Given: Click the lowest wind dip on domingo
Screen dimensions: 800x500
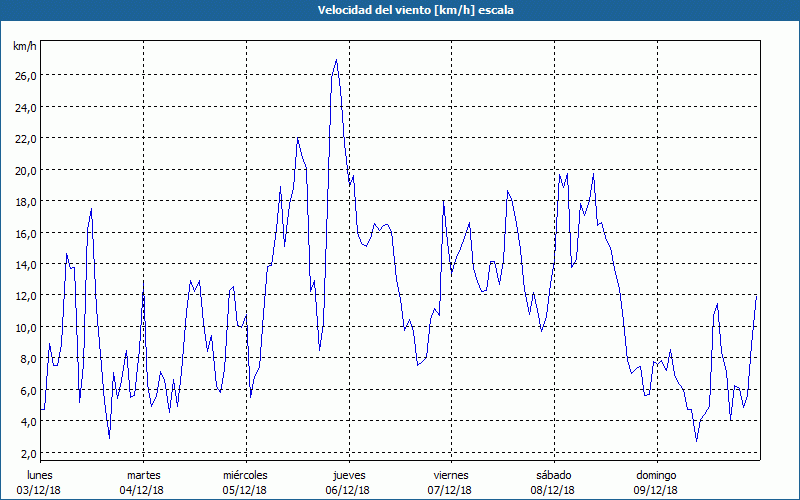Looking at the screenshot, I should (x=696, y=440).
